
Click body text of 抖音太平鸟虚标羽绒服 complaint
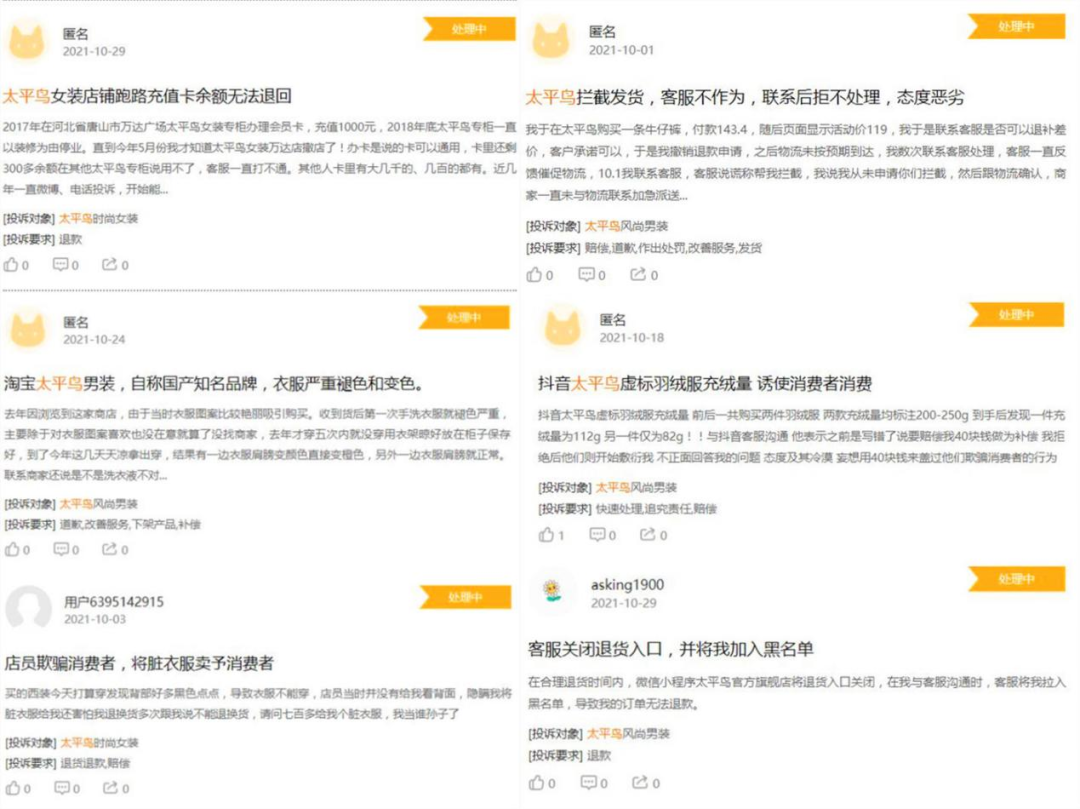click(x=801, y=436)
